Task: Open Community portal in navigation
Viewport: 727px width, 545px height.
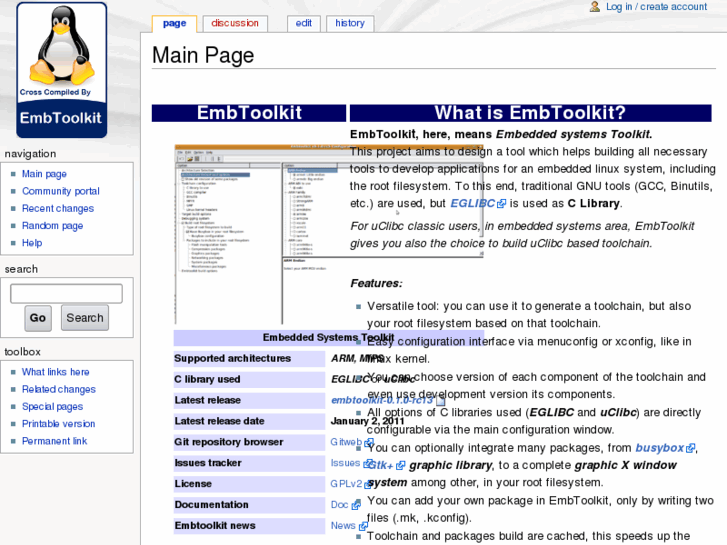Action: click(60, 191)
